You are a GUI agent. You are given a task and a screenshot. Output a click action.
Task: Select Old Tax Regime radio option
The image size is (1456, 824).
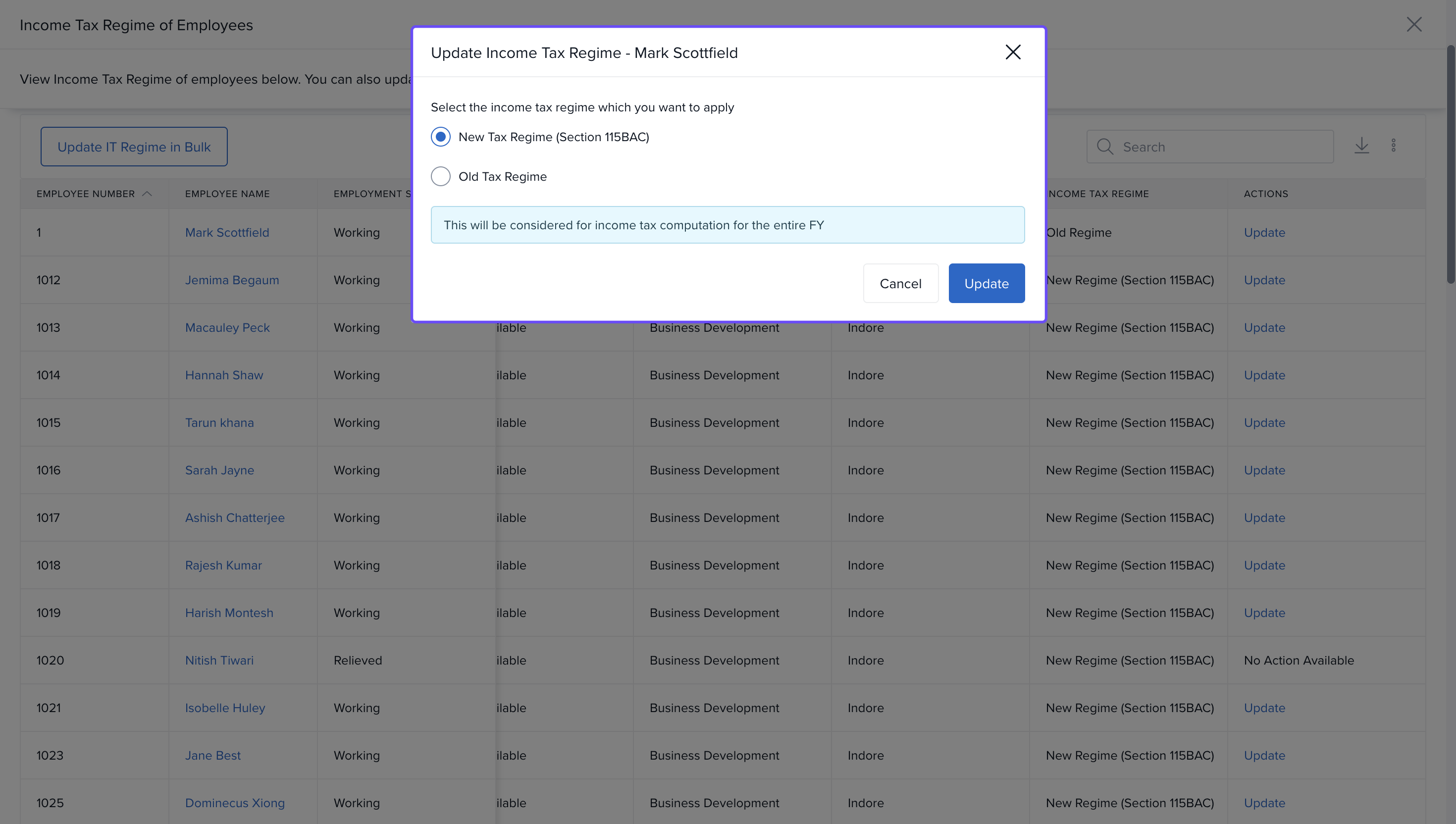[440, 177]
